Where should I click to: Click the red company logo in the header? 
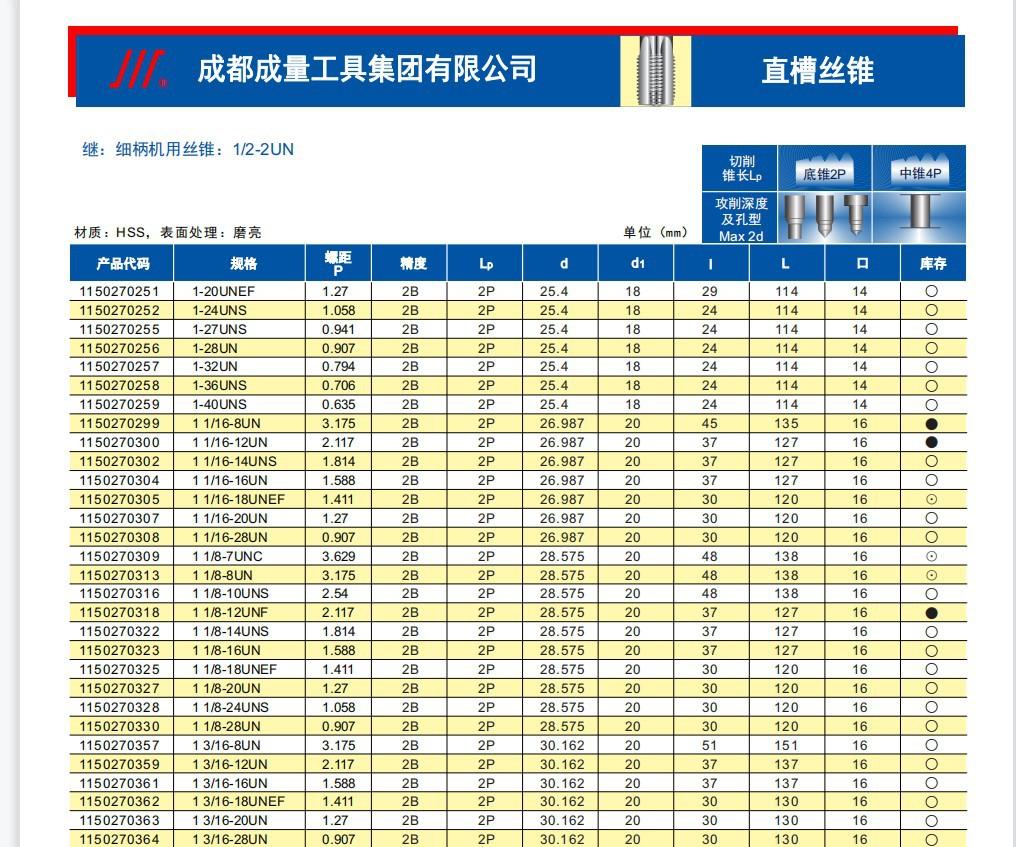point(138,70)
